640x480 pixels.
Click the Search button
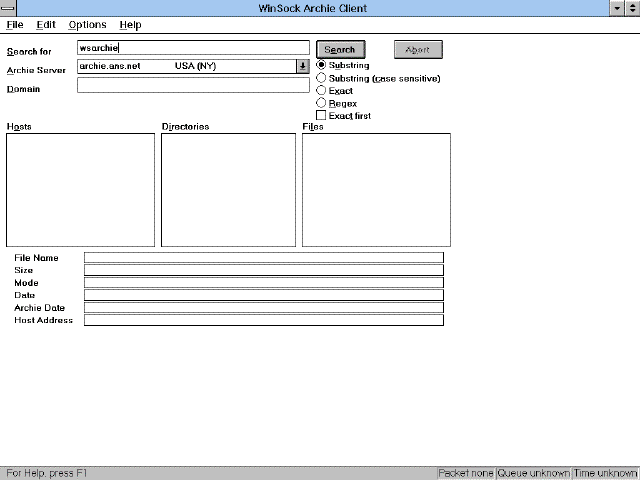[x=340, y=49]
